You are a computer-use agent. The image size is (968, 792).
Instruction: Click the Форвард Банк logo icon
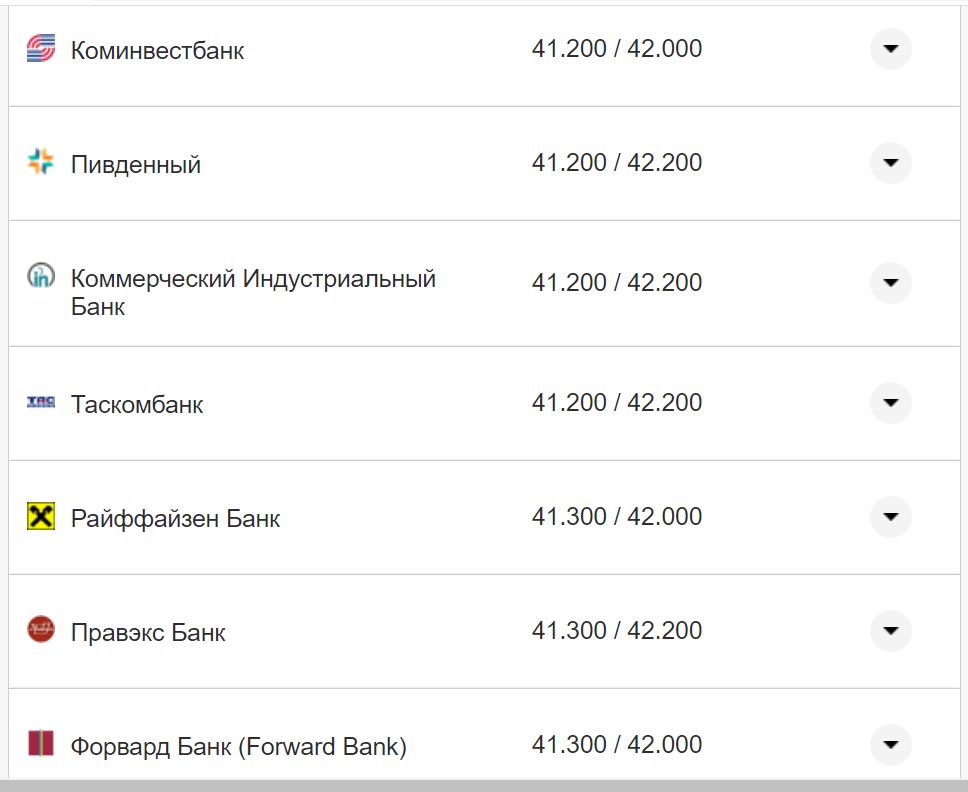coord(40,744)
